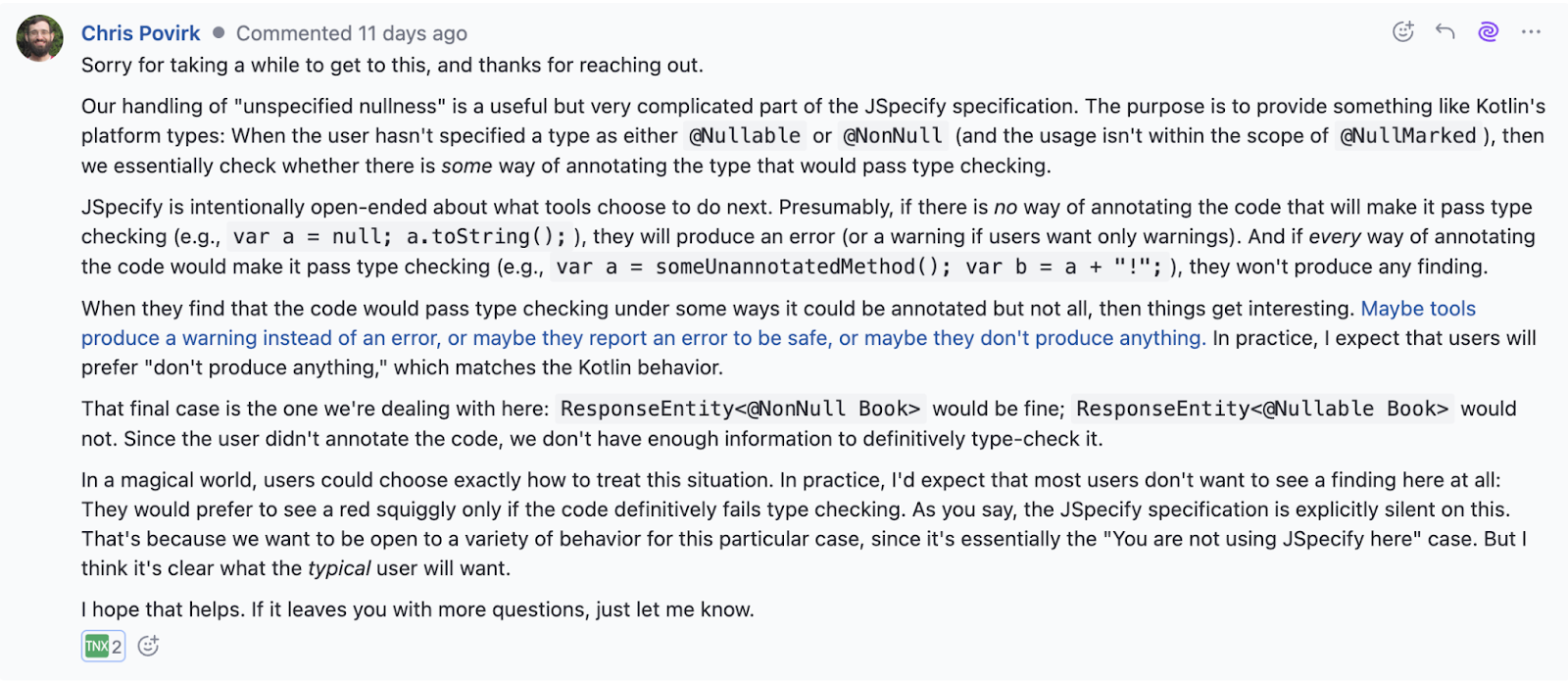Click the @Nullable inline code snippet
The width and height of the screenshot is (1568, 681).
[745, 136]
